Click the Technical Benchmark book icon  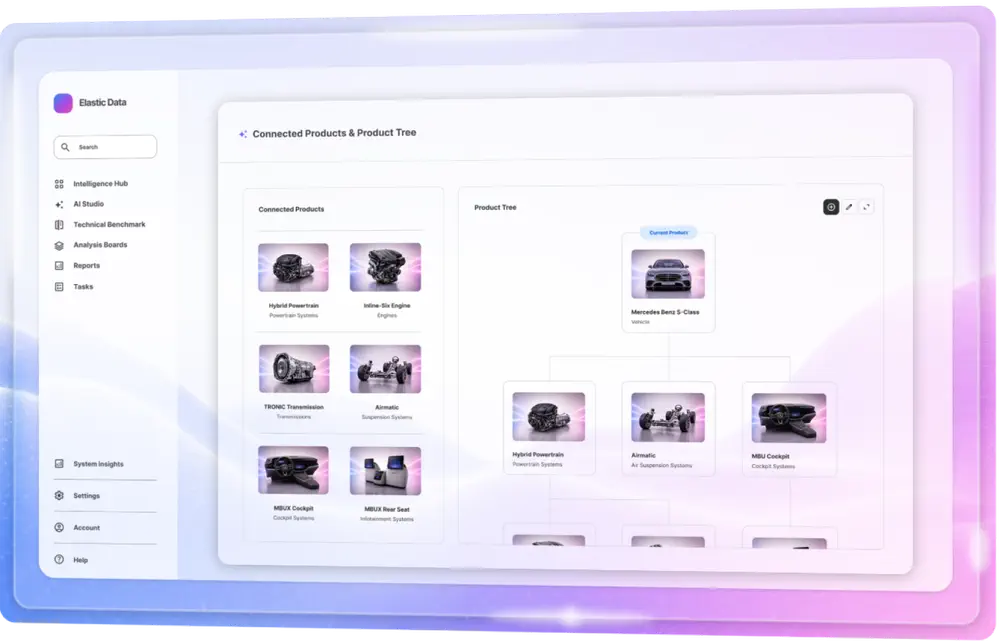point(59,224)
